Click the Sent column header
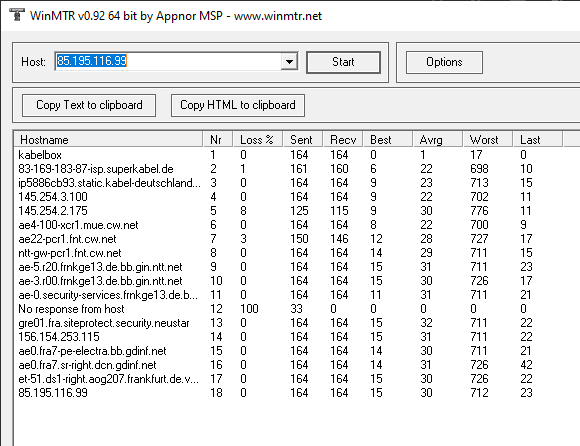580x446 pixels. point(303,139)
